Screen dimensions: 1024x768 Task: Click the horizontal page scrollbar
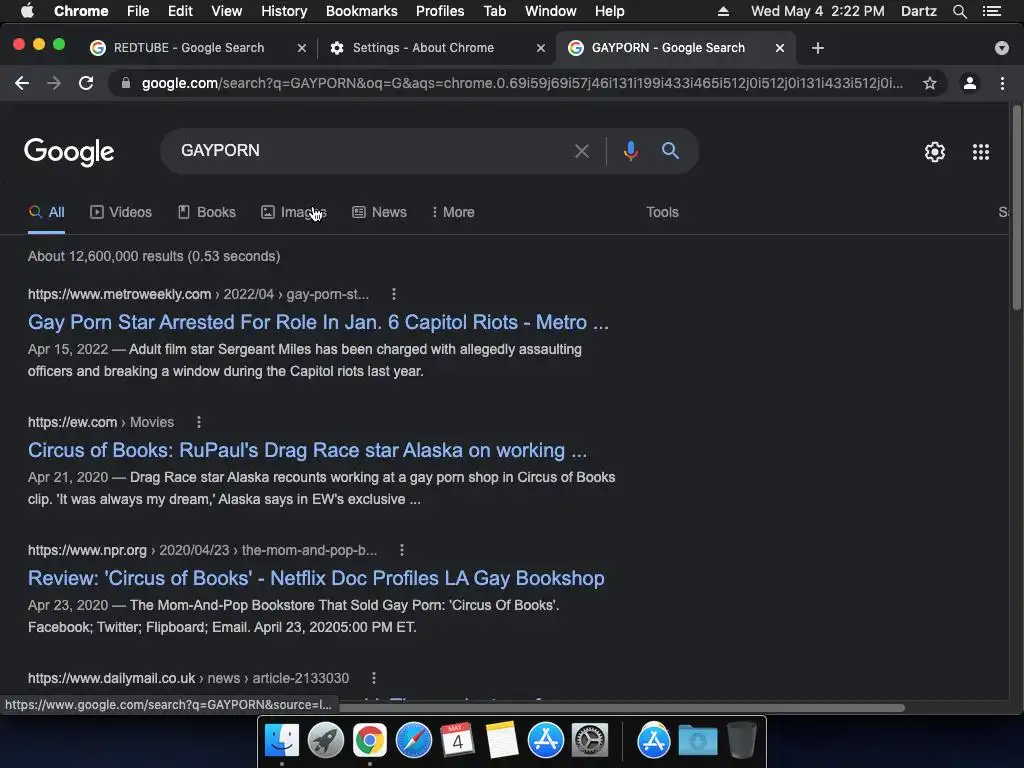pyautogui.click(x=620, y=708)
